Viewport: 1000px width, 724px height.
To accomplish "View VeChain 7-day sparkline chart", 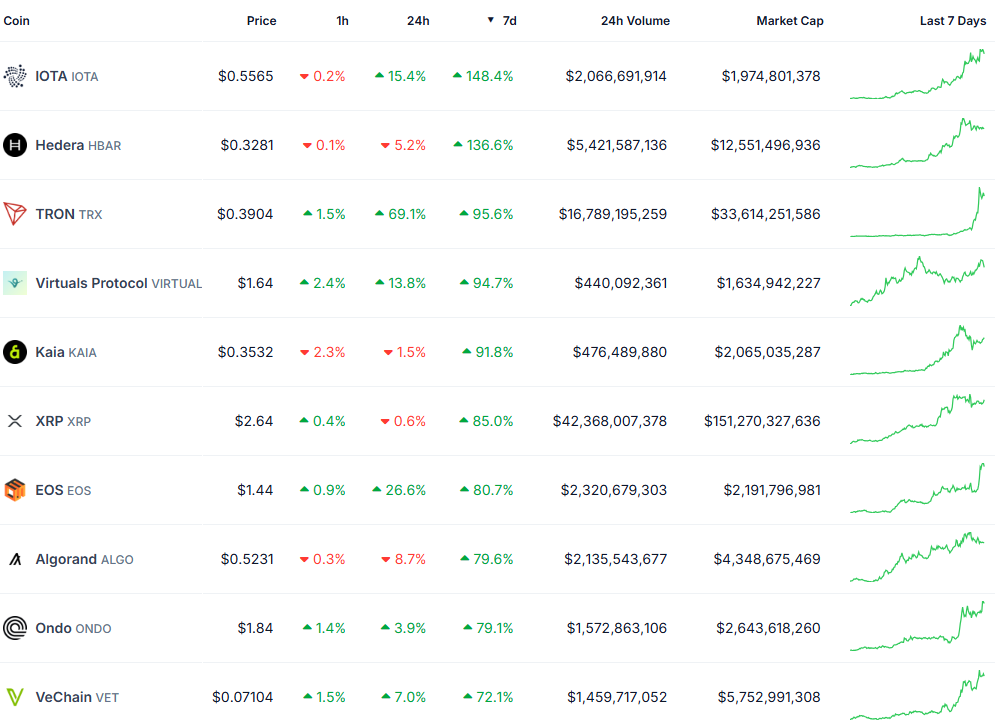I will click(918, 695).
